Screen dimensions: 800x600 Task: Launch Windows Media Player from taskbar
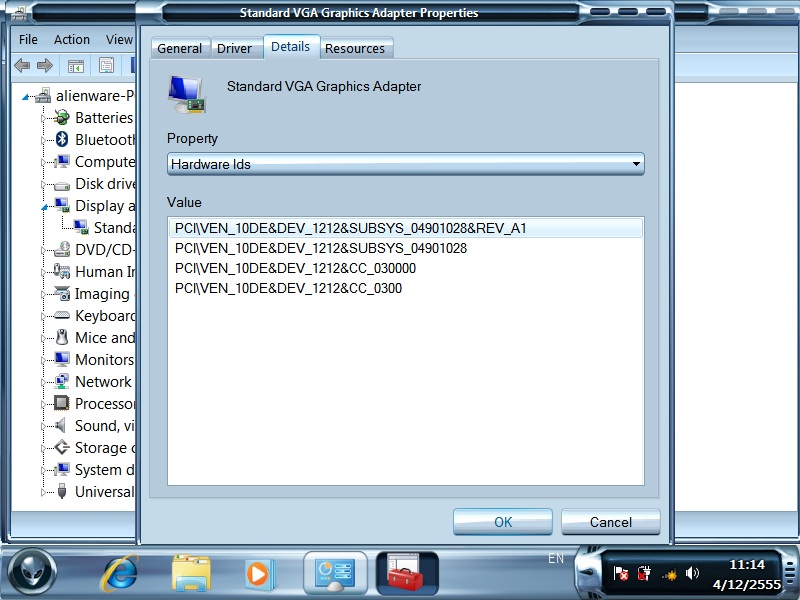click(260, 574)
